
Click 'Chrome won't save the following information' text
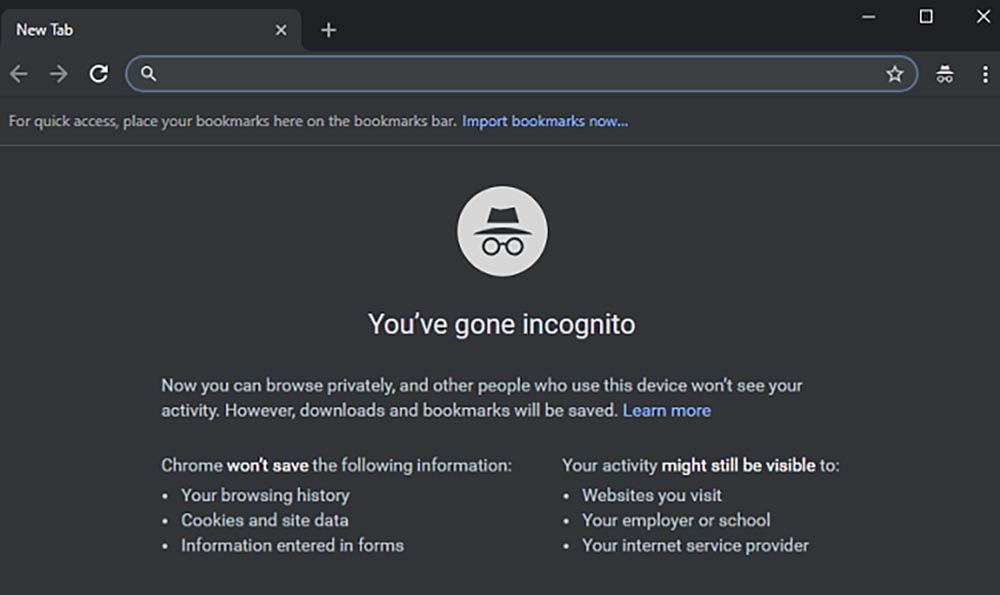336,466
